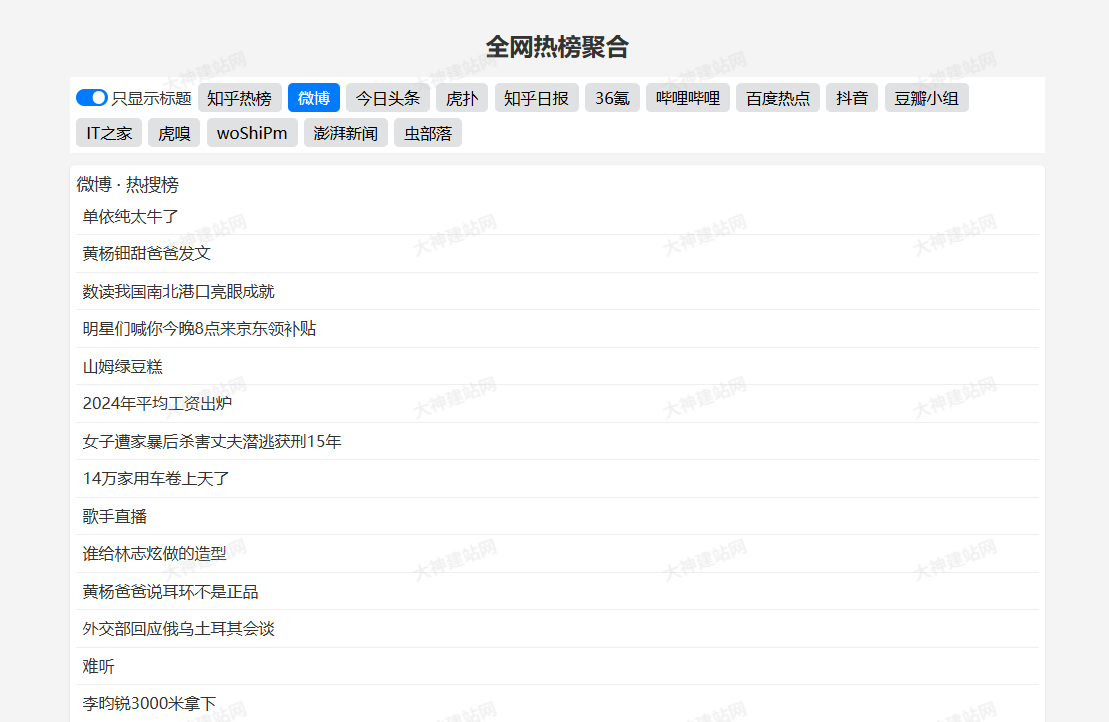The image size is (1109, 722).
Task: Switch to the woShiPm tab
Action: pyautogui.click(x=252, y=133)
